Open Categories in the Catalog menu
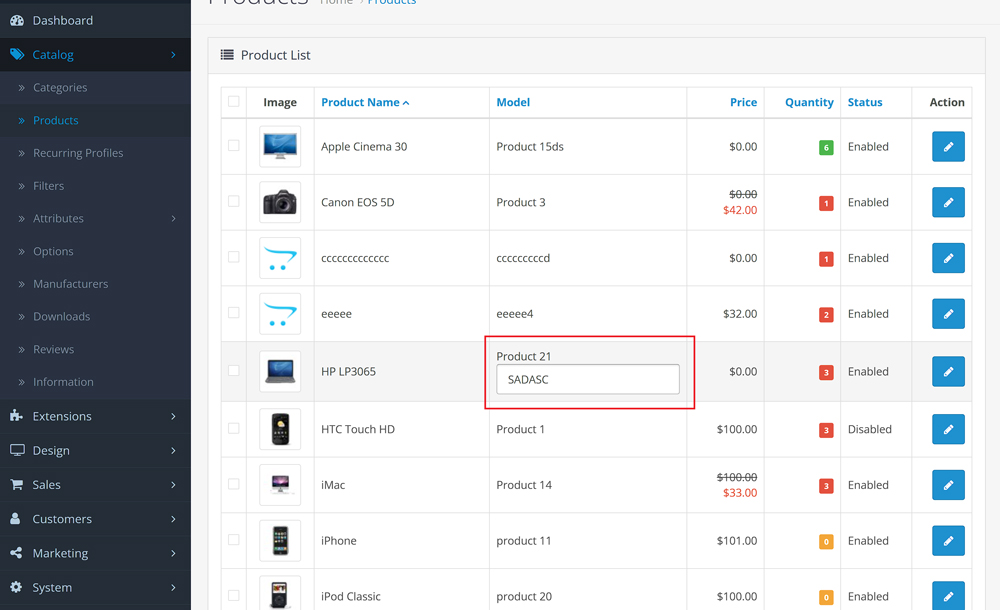The width and height of the screenshot is (1000, 610). tap(60, 88)
